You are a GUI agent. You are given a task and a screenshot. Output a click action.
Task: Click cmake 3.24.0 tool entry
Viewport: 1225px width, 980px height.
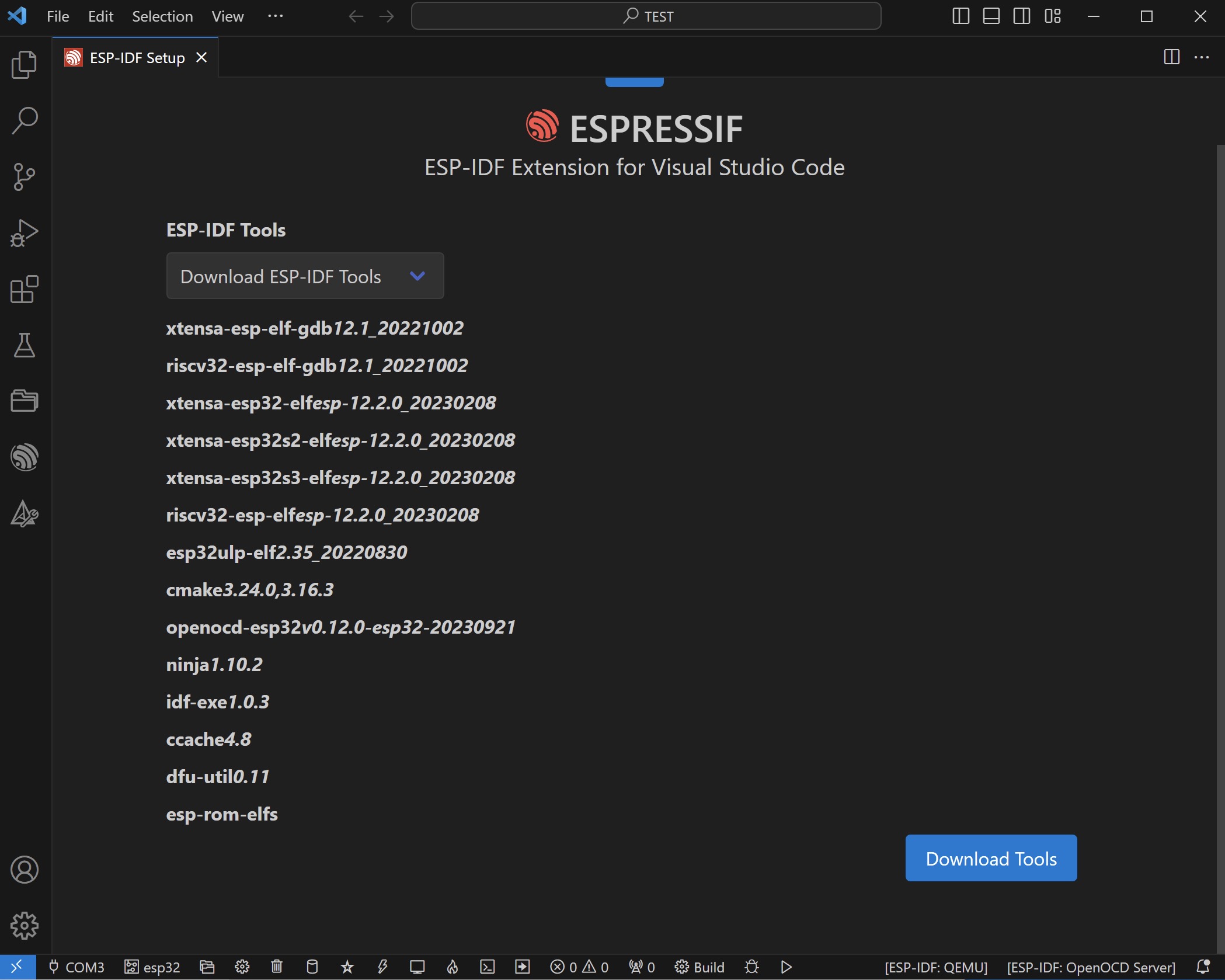coord(249,590)
